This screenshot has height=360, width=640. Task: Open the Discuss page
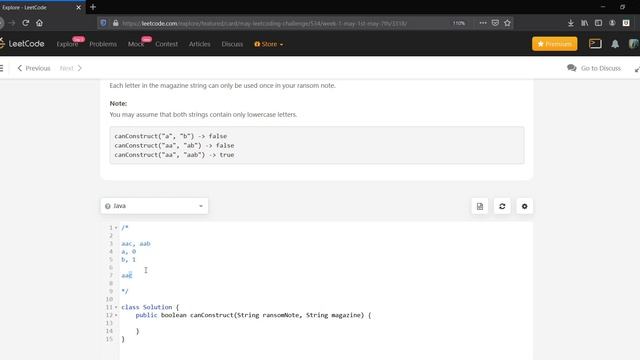(232, 44)
